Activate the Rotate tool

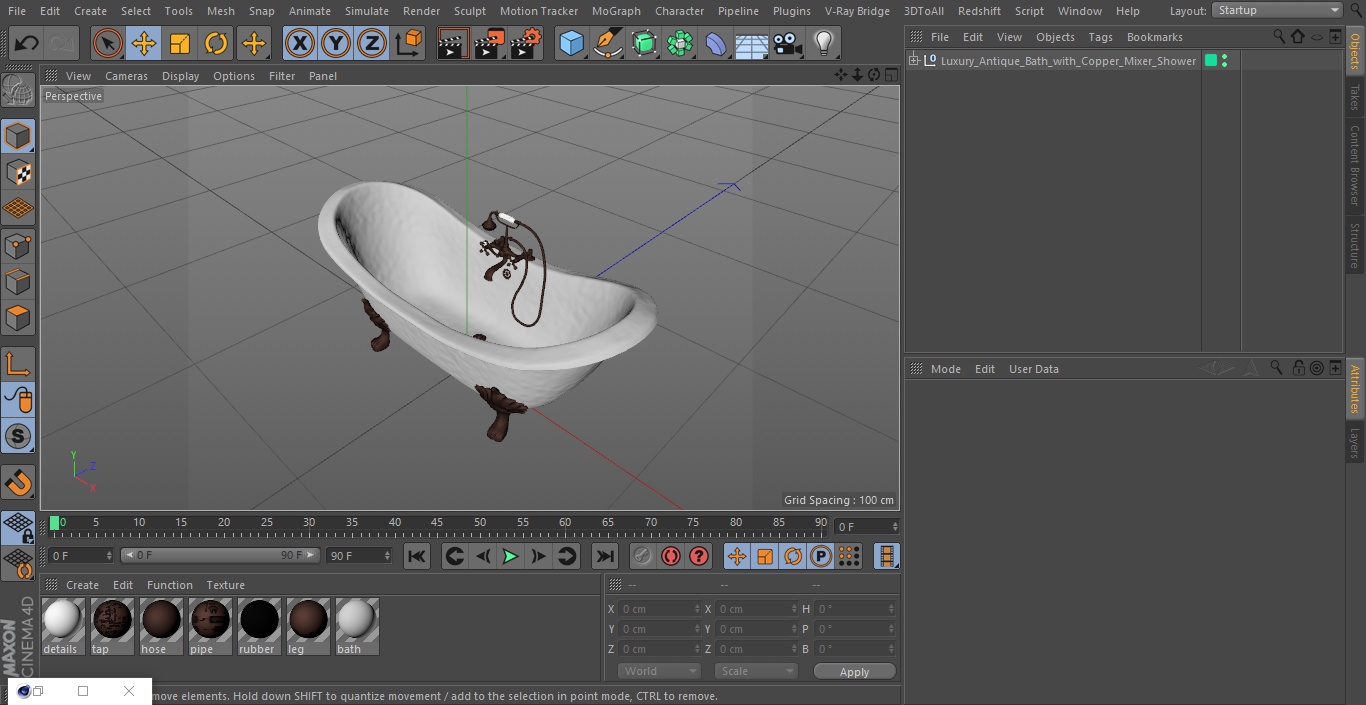[x=216, y=44]
